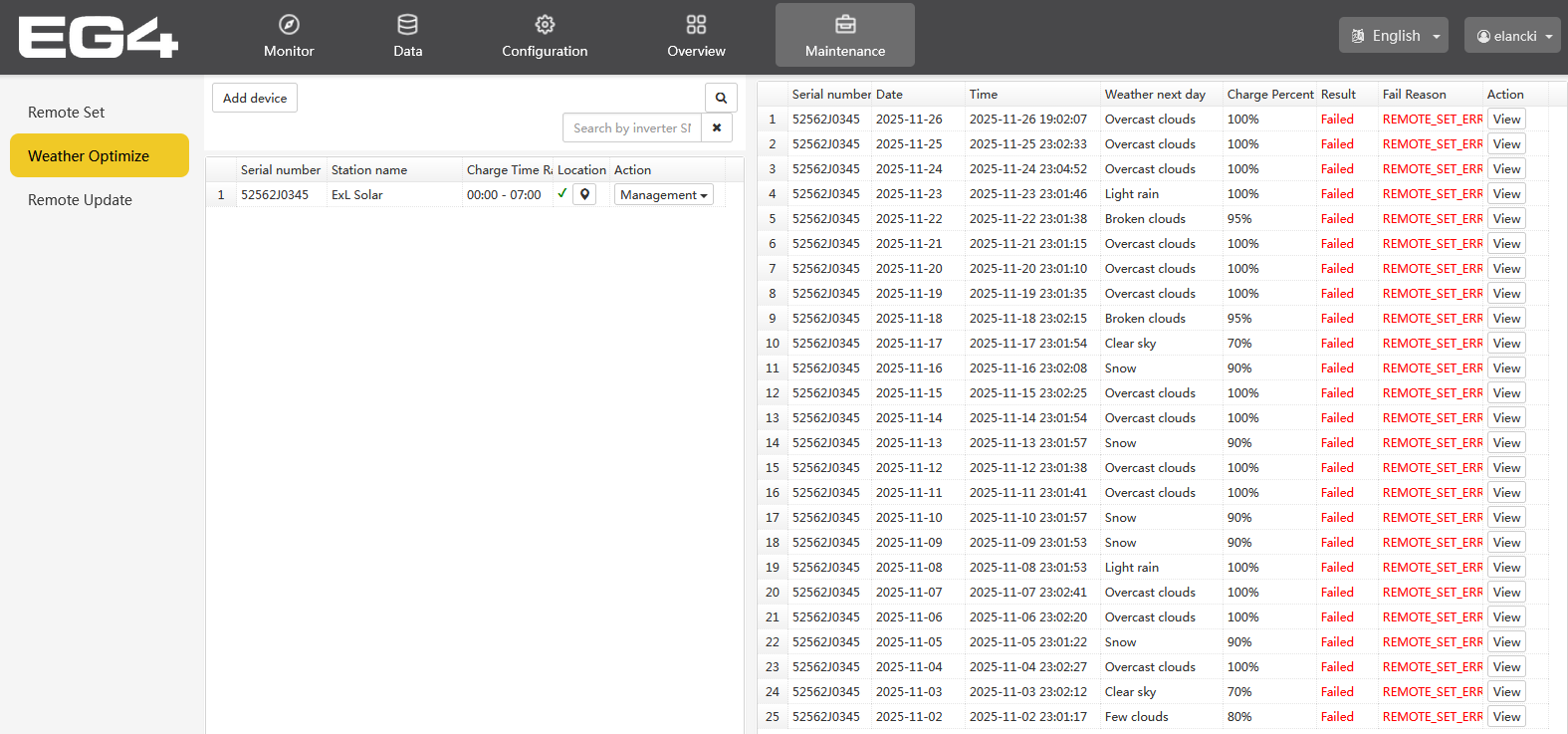View the 2025-11-17 Clear sky record
The height and width of the screenshot is (734, 1568).
point(1505,344)
